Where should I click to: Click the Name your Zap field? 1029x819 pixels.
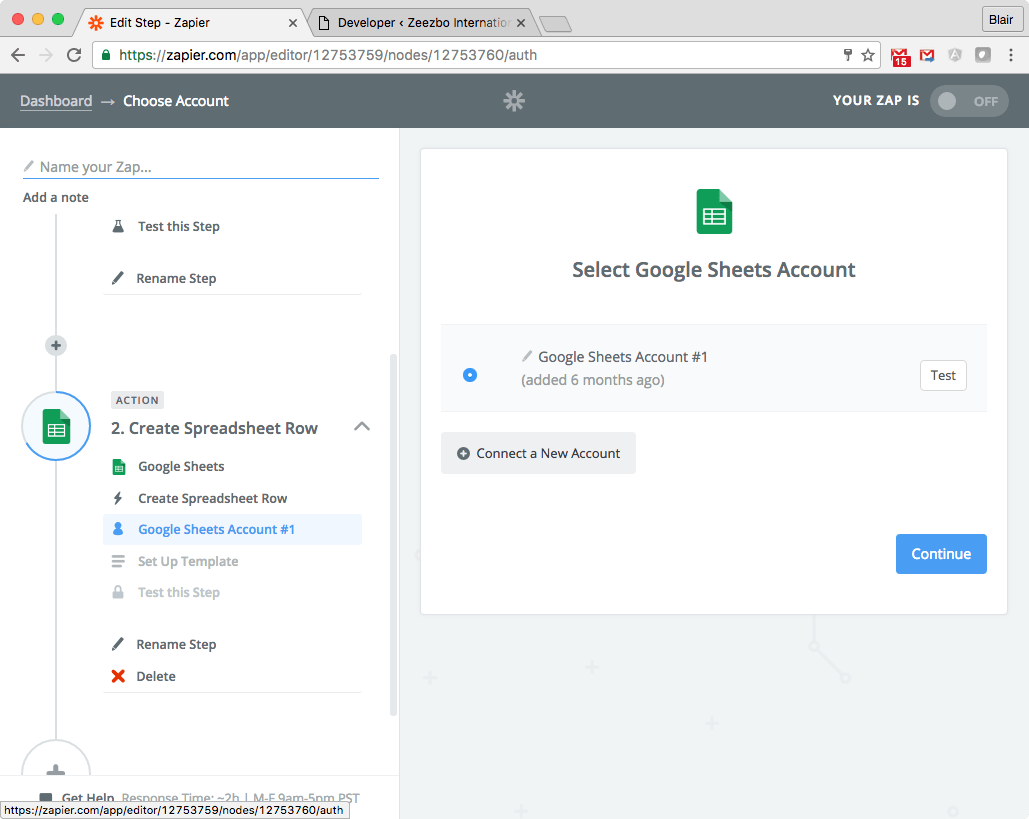click(201, 167)
